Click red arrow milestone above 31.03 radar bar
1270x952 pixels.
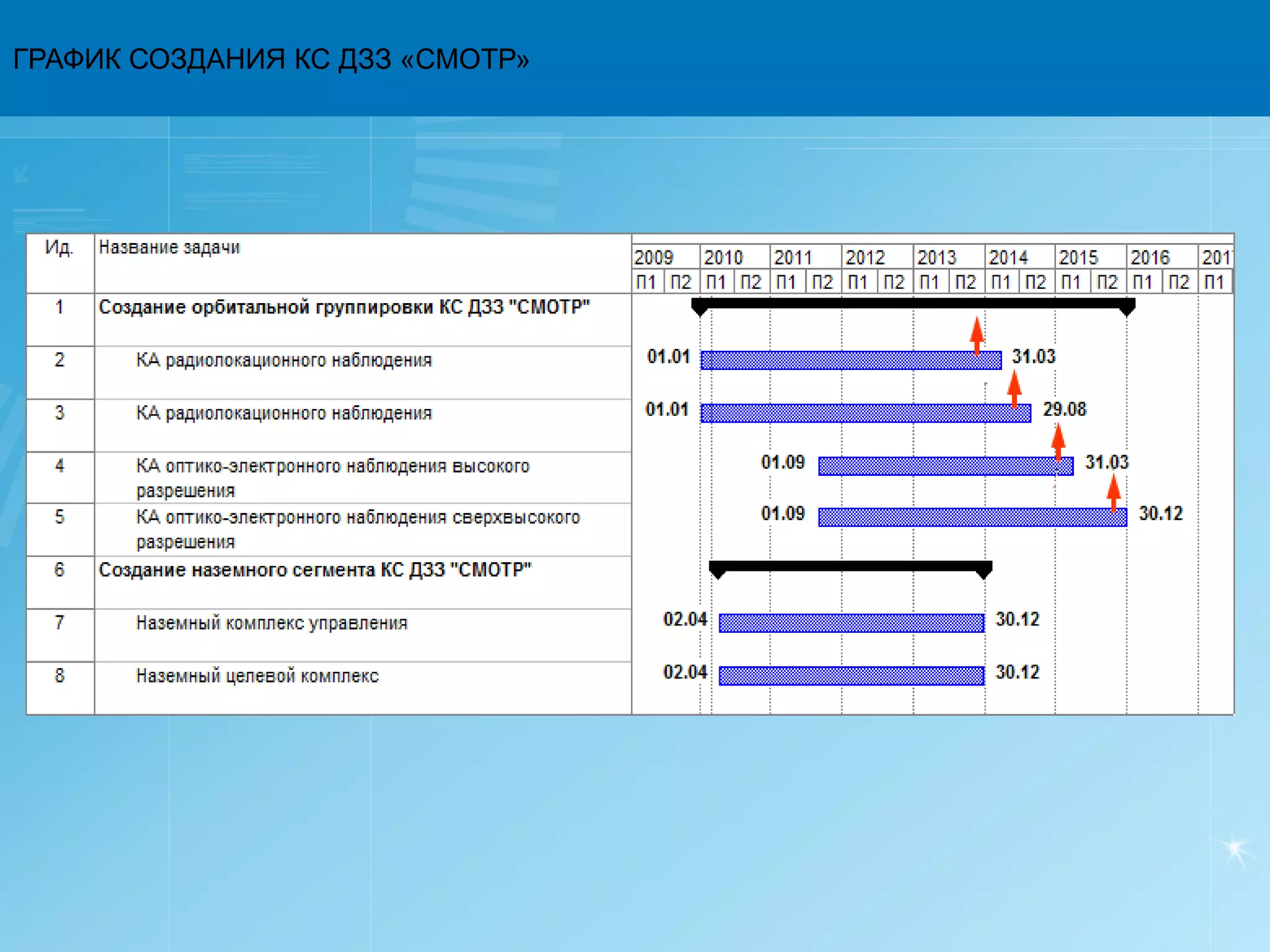(977, 335)
